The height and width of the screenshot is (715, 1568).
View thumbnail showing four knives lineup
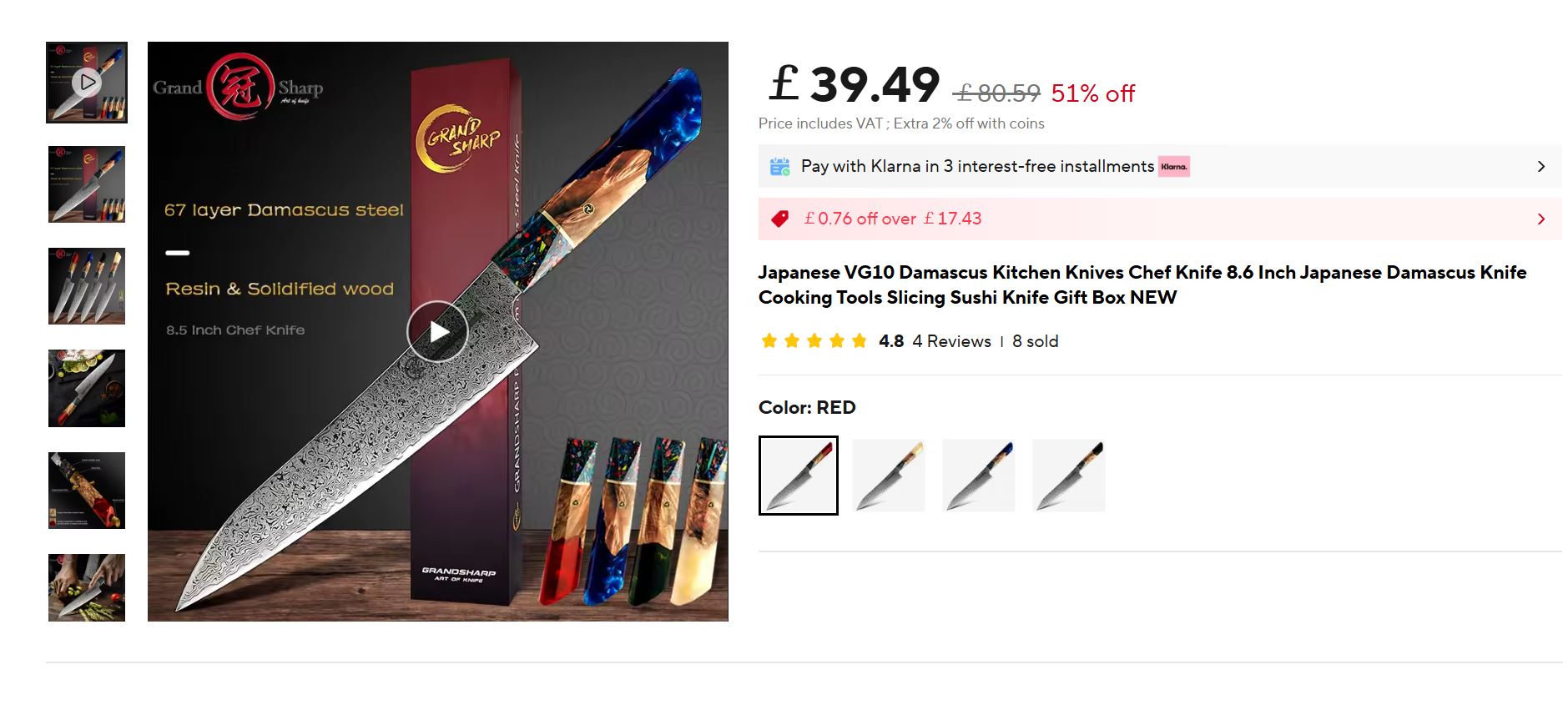tap(87, 286)
